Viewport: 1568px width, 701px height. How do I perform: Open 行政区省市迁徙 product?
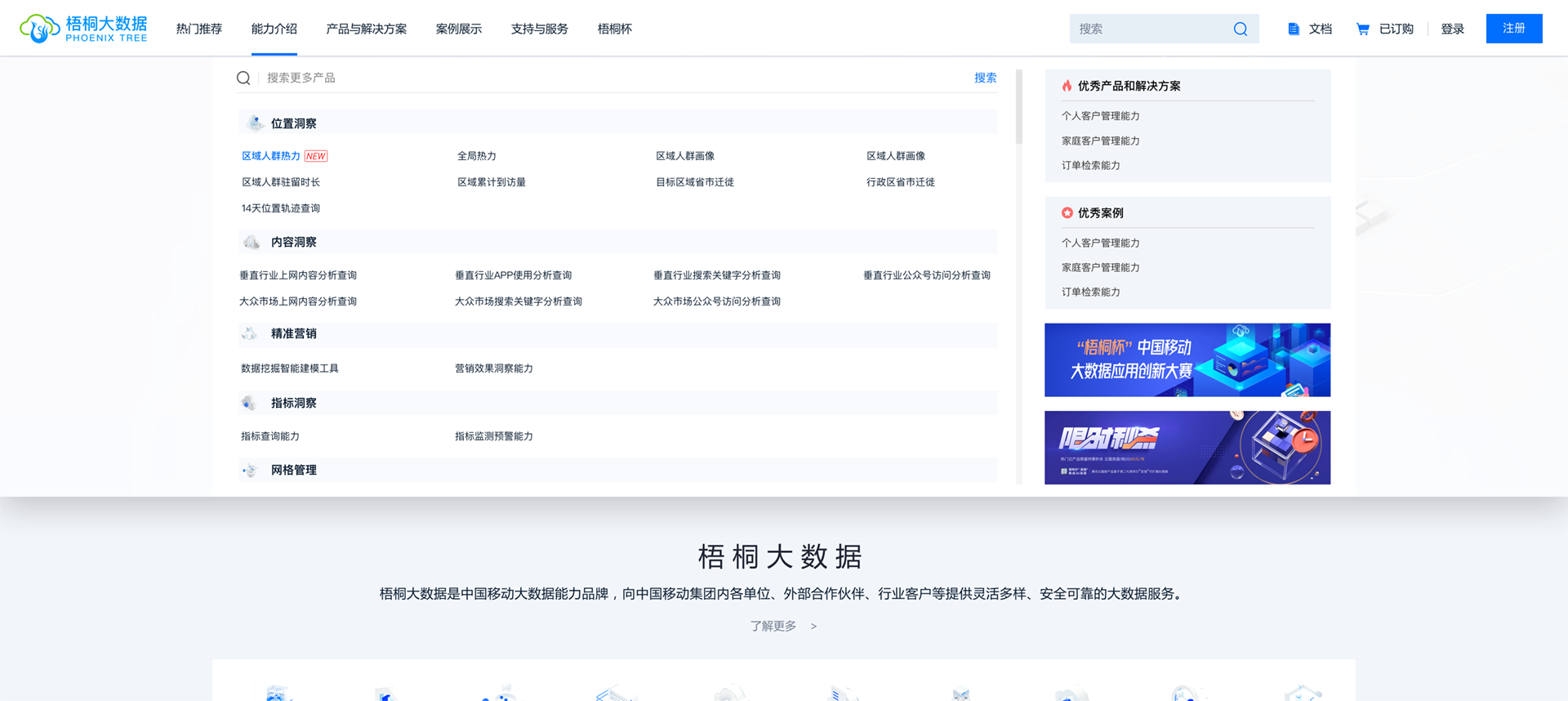(901, 182)
